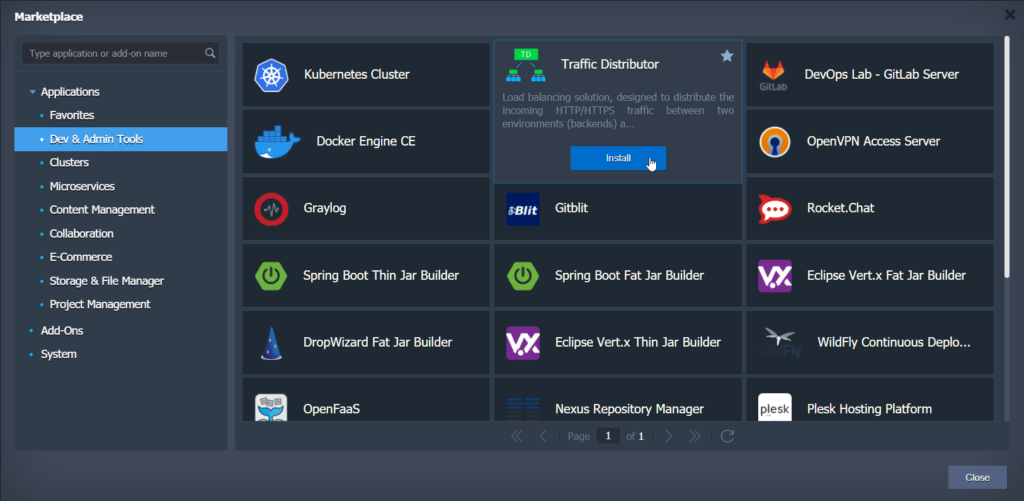
Task: Go to the previous page arrow
Action: tap(543, 436)
